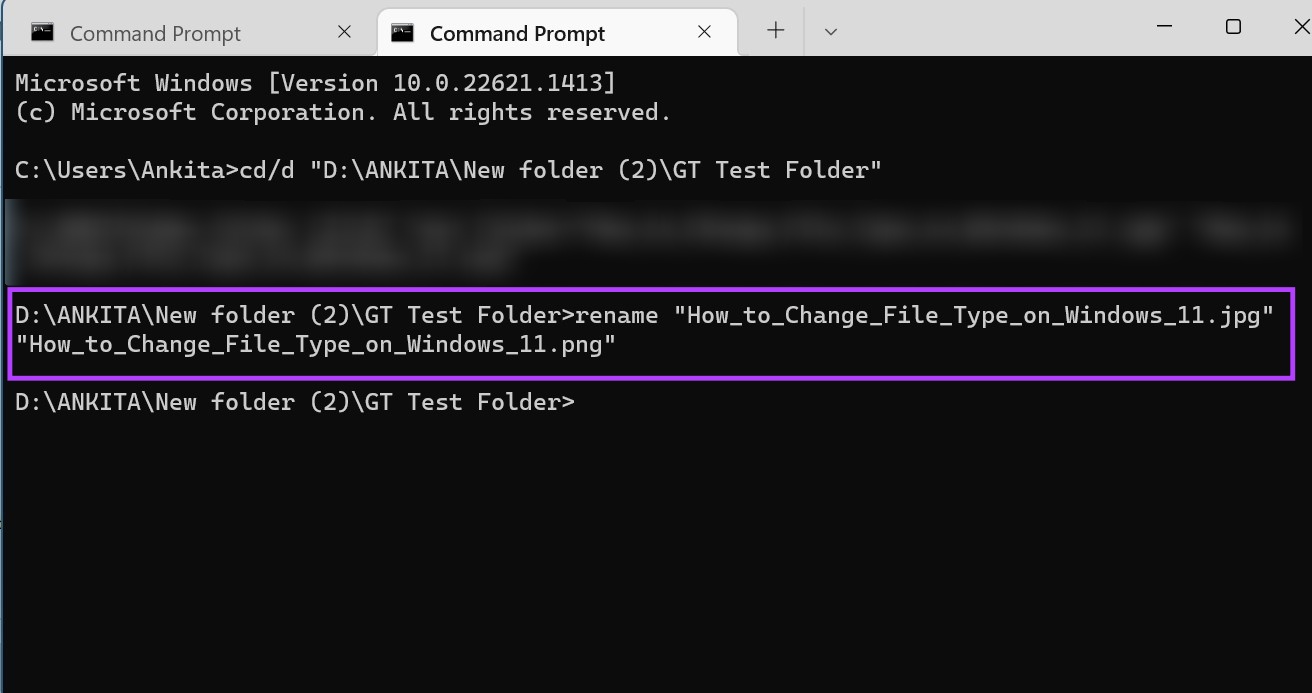1312x693 pixels.
Task: Close the active Command Prompt tab
Action: [x=704, y=31]
